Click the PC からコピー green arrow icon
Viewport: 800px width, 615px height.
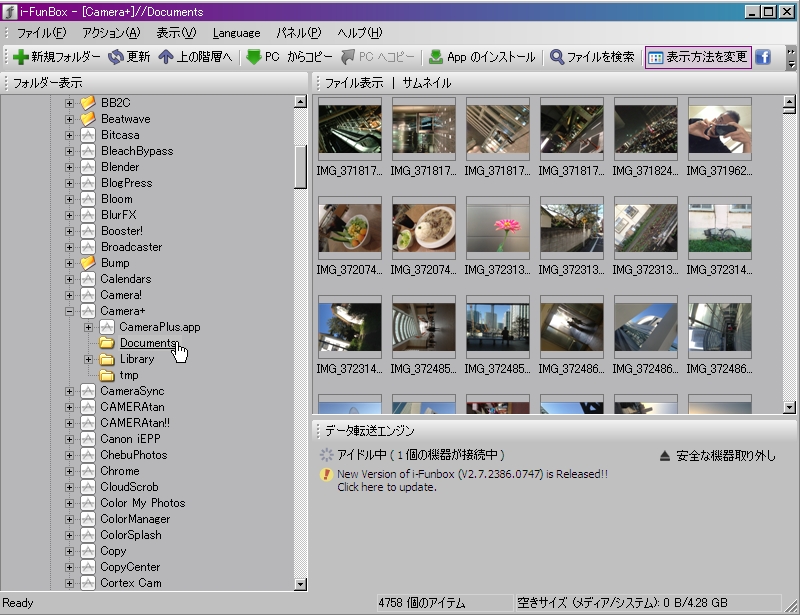tap(254, 57)
